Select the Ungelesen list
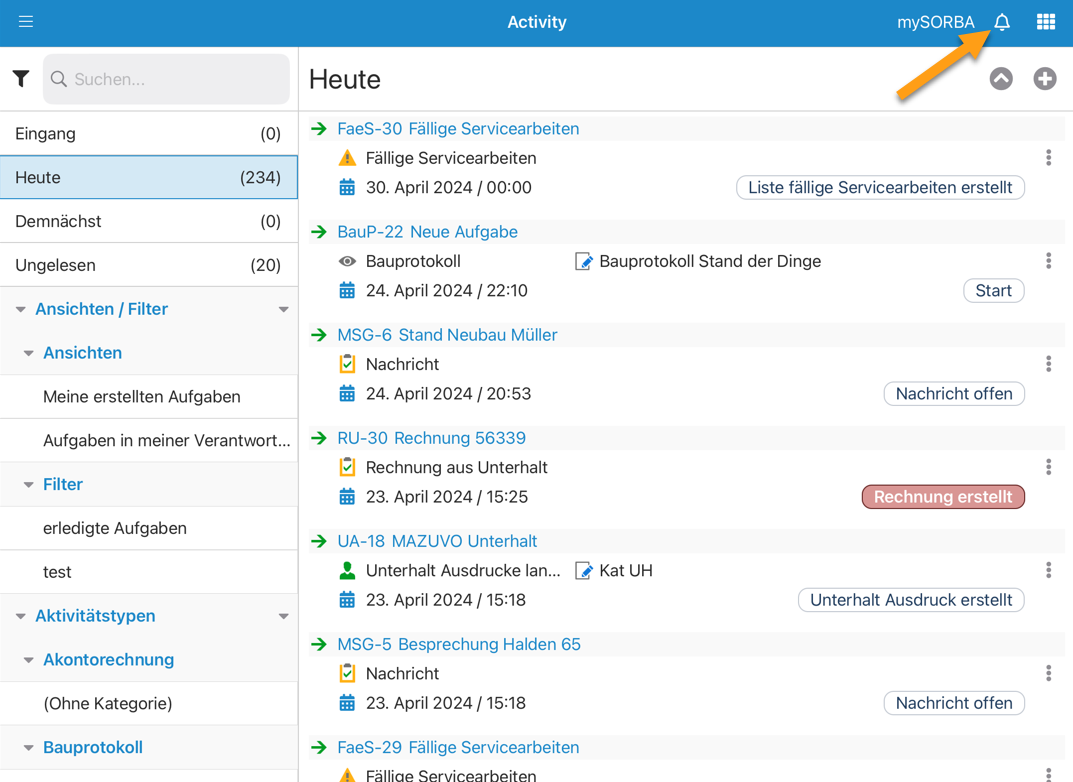Viewport: 1073px width, 782px height. pyautogui.click(x=148, y=265)
